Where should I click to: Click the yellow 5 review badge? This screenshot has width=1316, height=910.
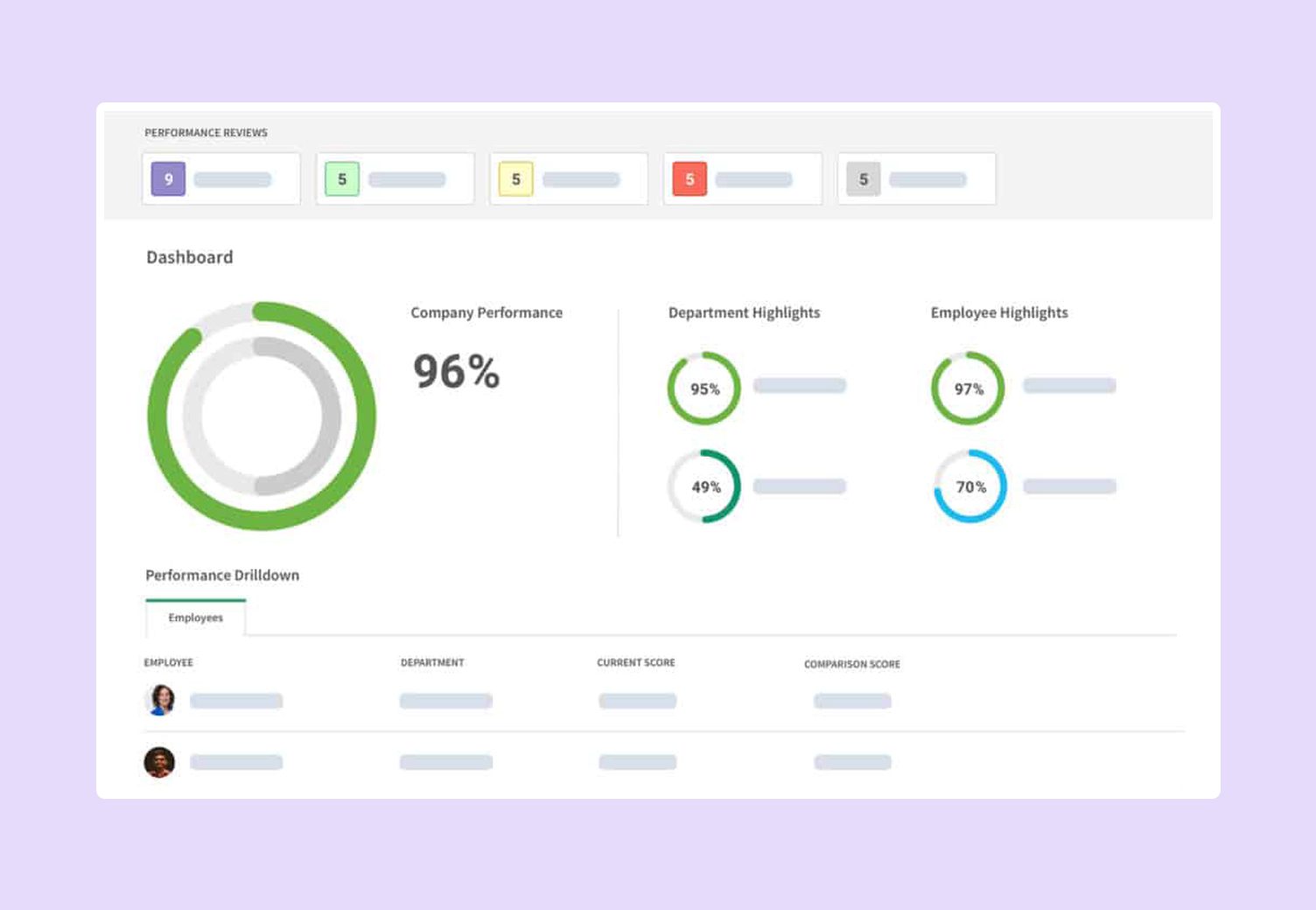point(515,178)
